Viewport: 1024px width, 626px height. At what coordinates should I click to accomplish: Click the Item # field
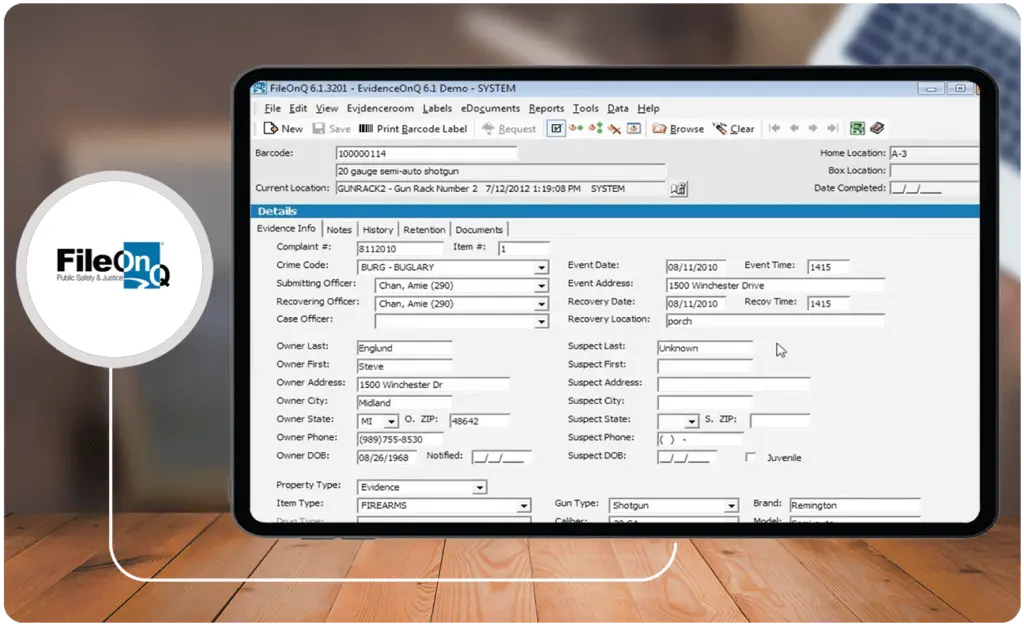coord(524,249)
